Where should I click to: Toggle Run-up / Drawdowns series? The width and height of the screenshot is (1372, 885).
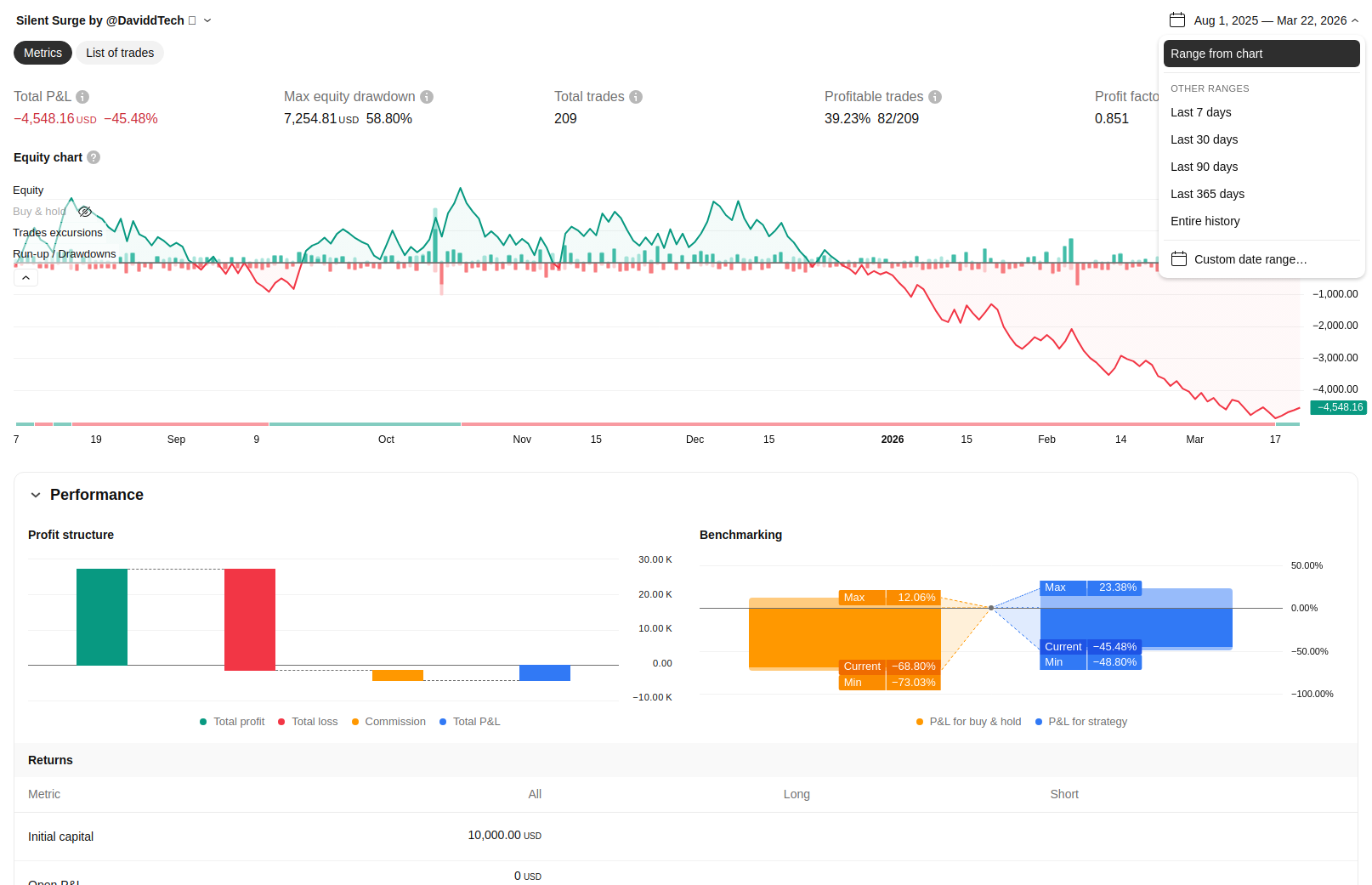[65, 254]
